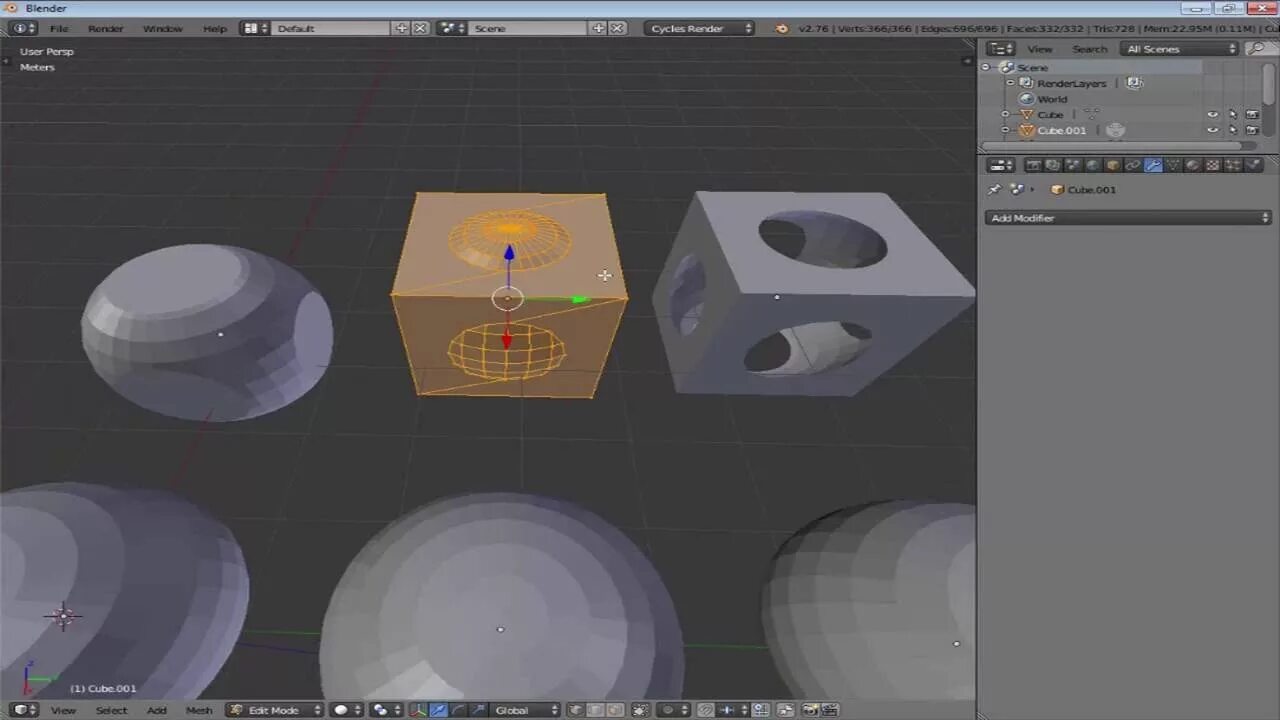Image resolution: width=1280 pixels, height=720 pixels.
Task: Open viewport shading sphere dropdown
Action: coord(347,710)
